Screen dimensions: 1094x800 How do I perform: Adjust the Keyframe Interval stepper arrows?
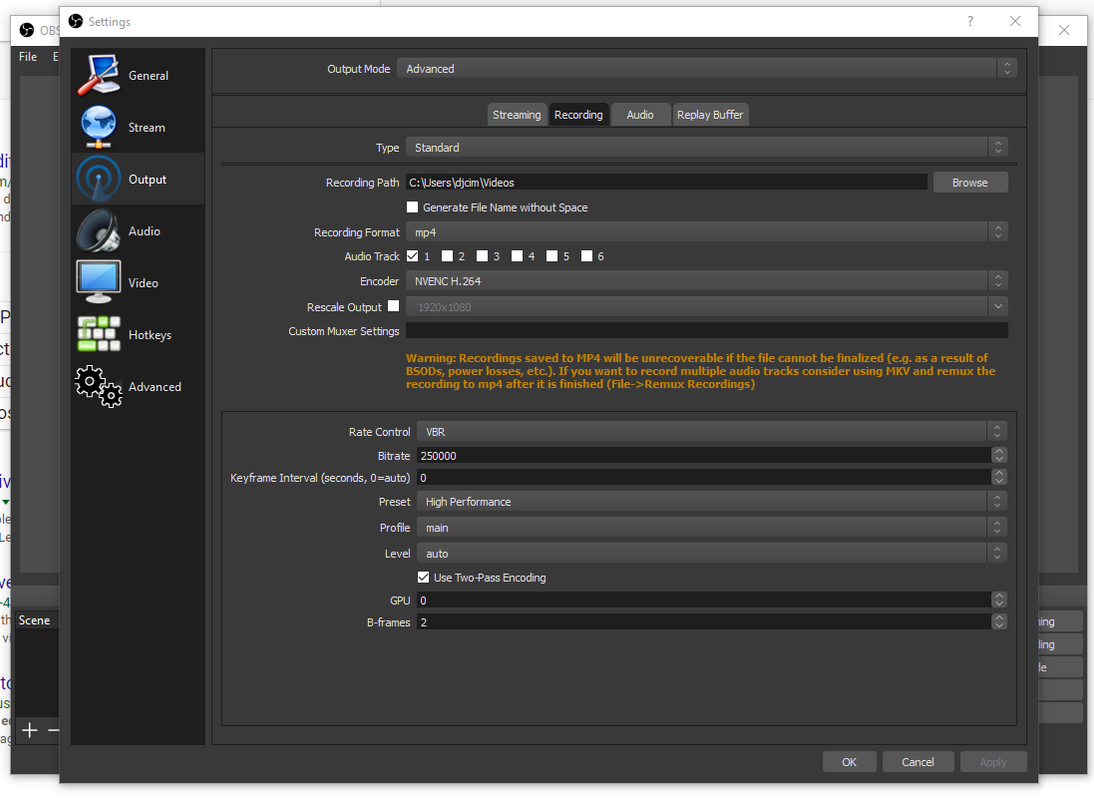click(x=999, y=477)
